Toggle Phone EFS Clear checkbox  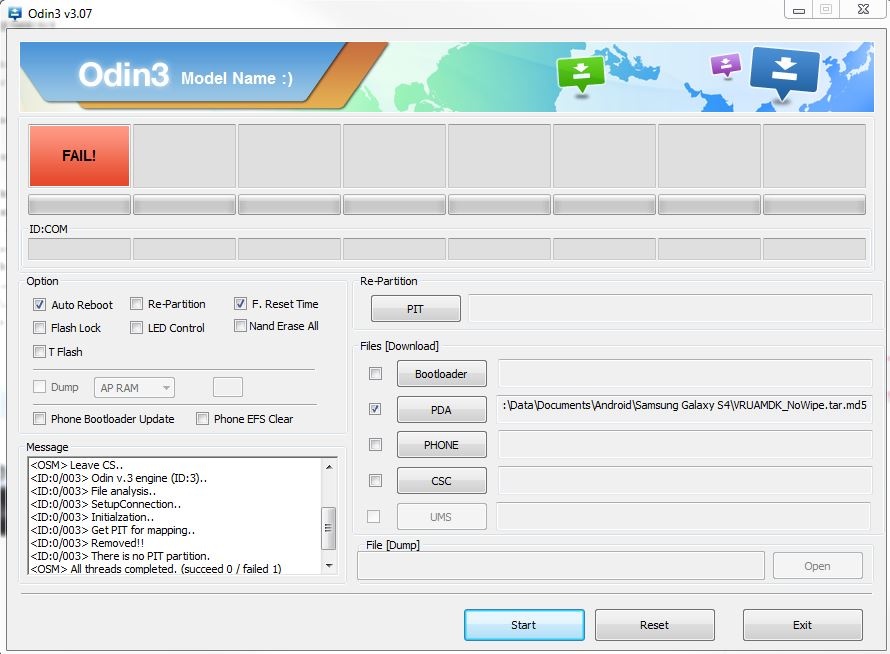202,418
